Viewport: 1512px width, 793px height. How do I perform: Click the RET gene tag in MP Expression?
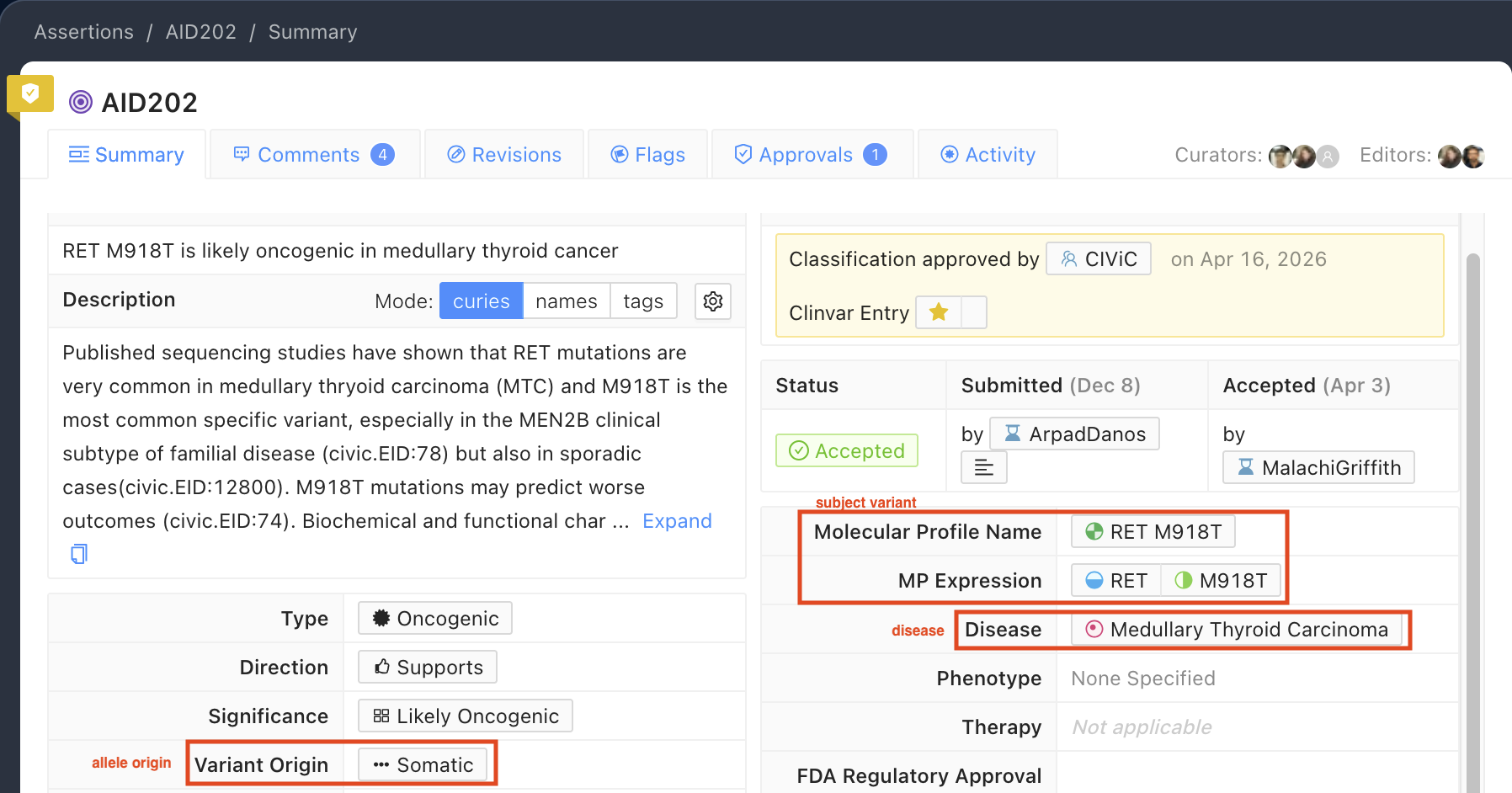point(1116,581)
